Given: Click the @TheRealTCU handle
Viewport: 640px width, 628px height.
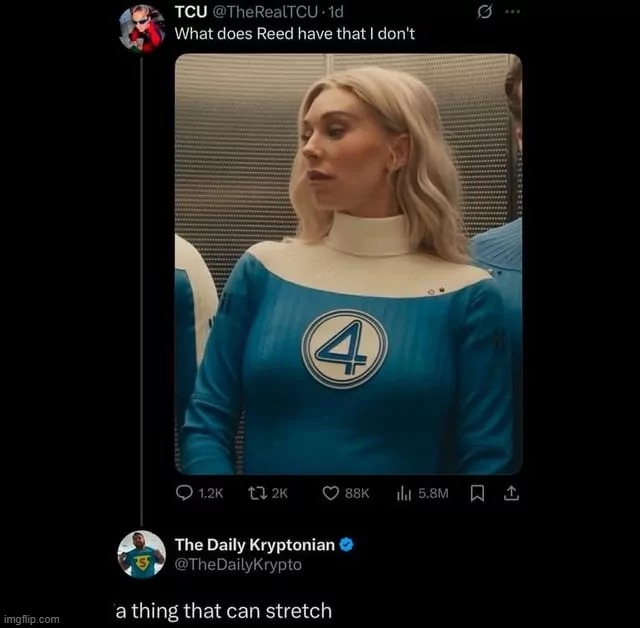Looking at the screenshot, I should click(264, 12).
